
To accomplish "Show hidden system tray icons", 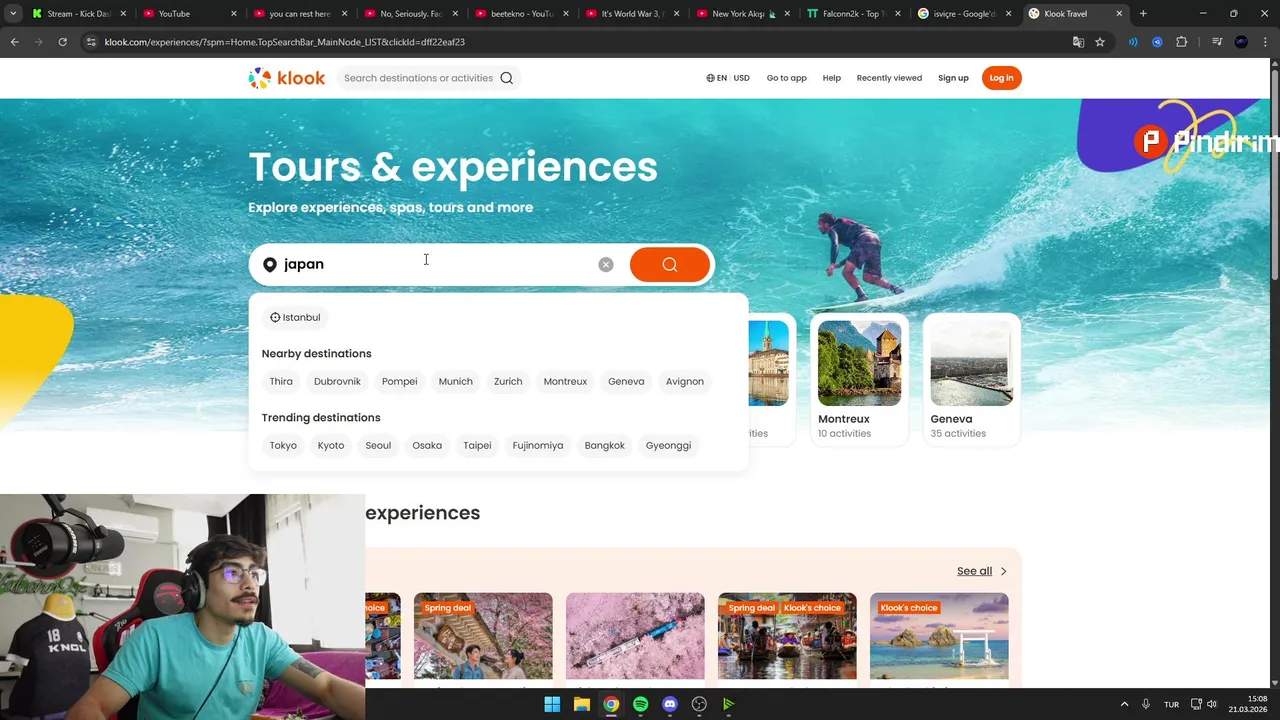I will 1124,704.
